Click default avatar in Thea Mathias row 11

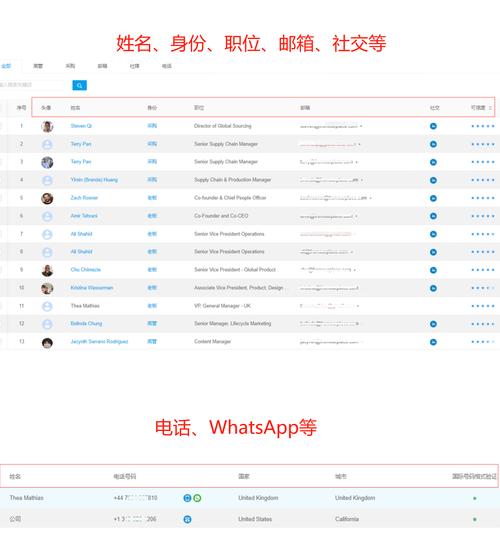click(x=47, y=306)
